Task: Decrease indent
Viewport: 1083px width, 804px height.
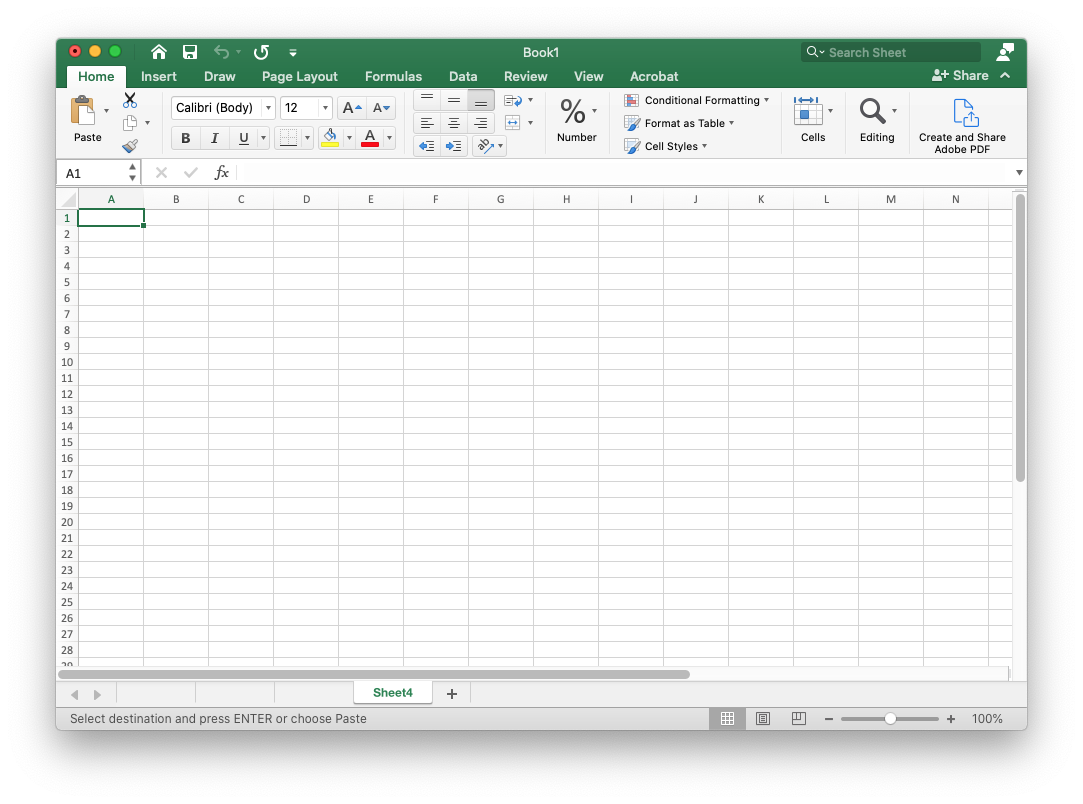Action: click(x=427, y=146)
